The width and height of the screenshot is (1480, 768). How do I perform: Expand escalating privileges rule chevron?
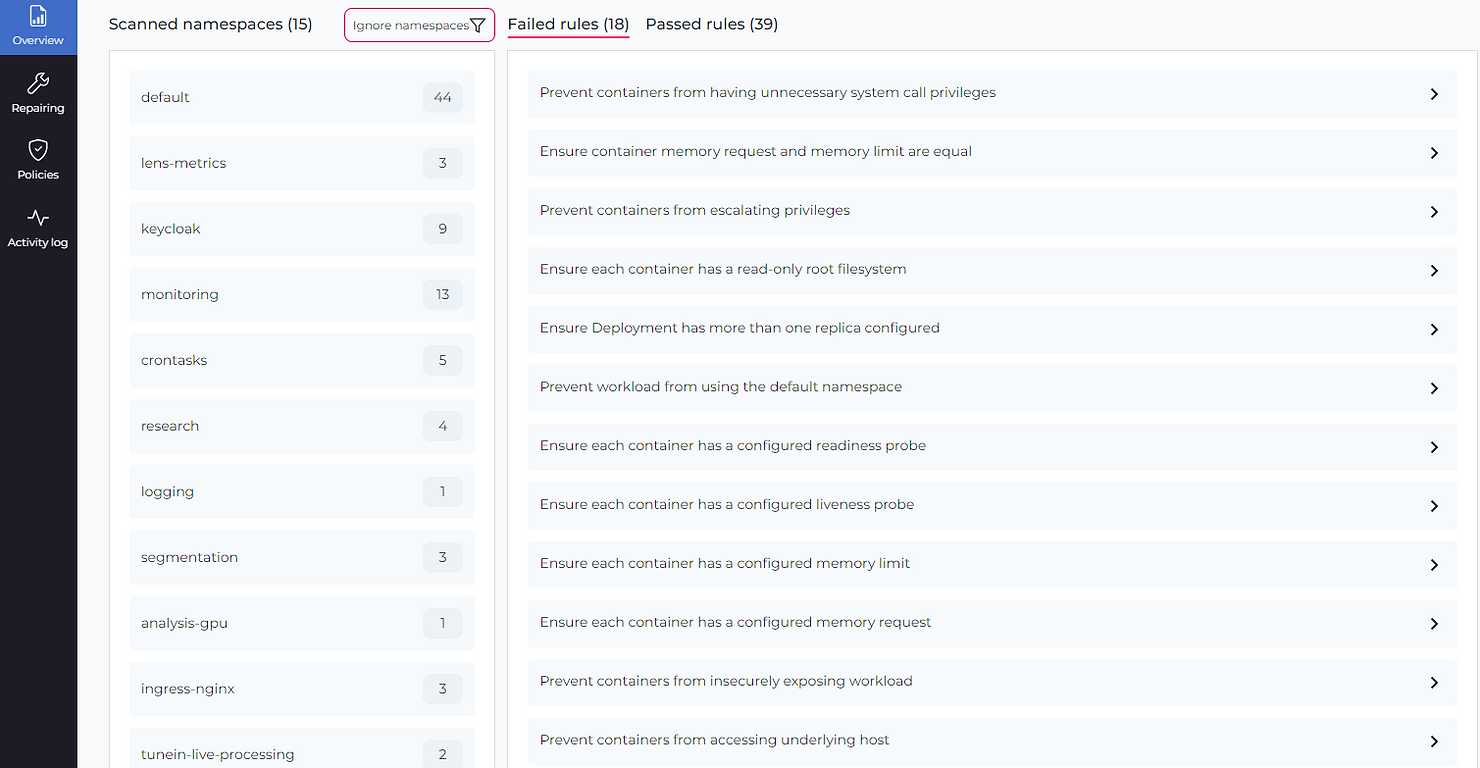click(x=1434, y=211)
